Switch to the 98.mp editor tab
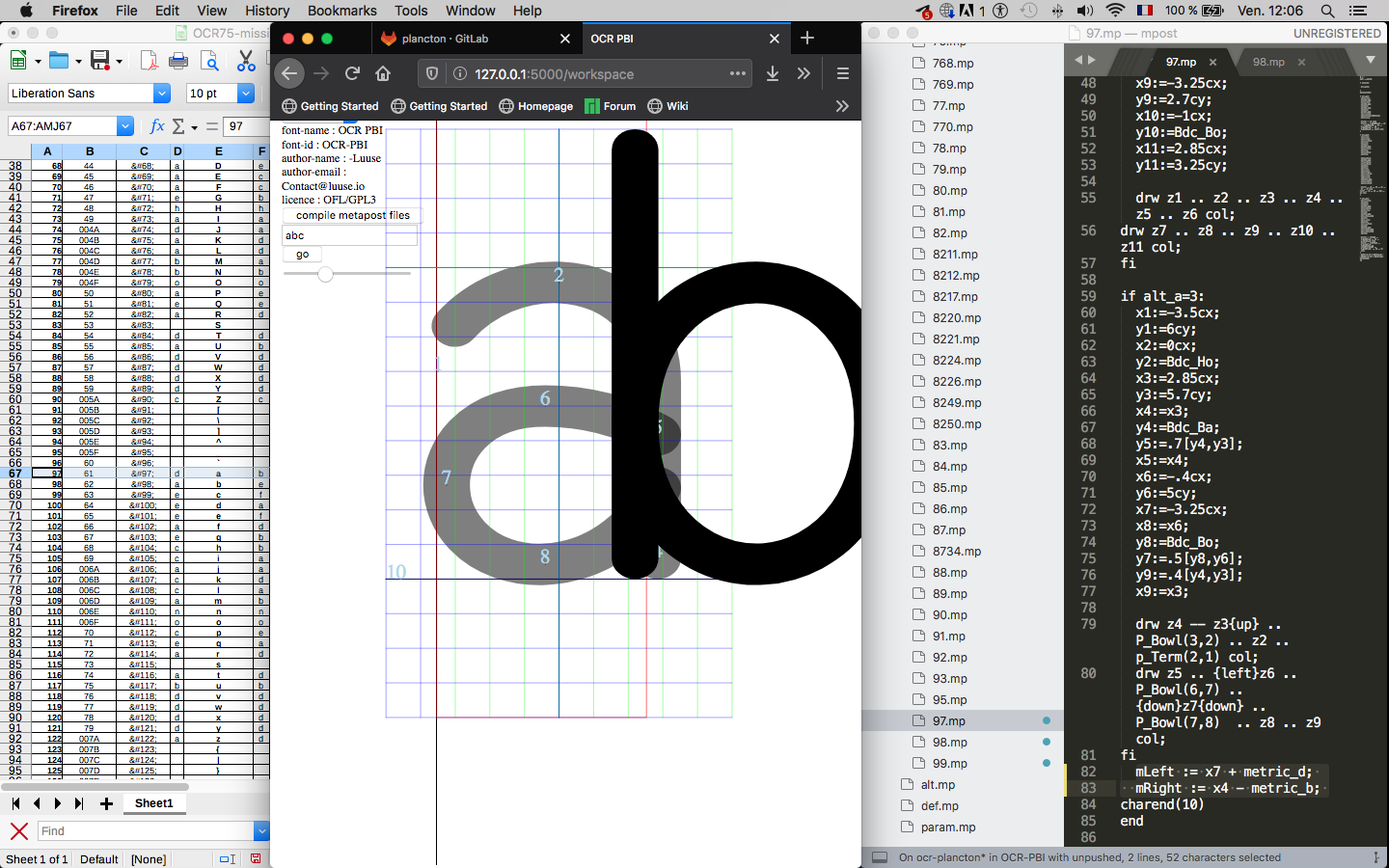The height and width of the screenshot is (868, 1389). (x=1268, y=62)
